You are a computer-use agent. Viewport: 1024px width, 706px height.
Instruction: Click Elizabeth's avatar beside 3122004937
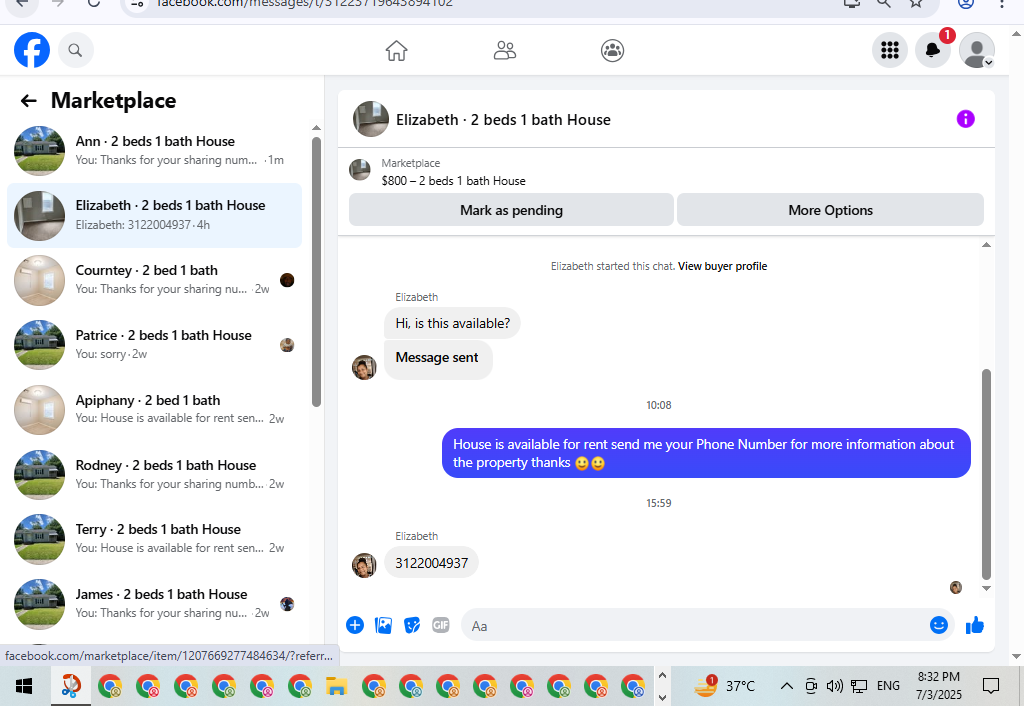click(364, 566)
